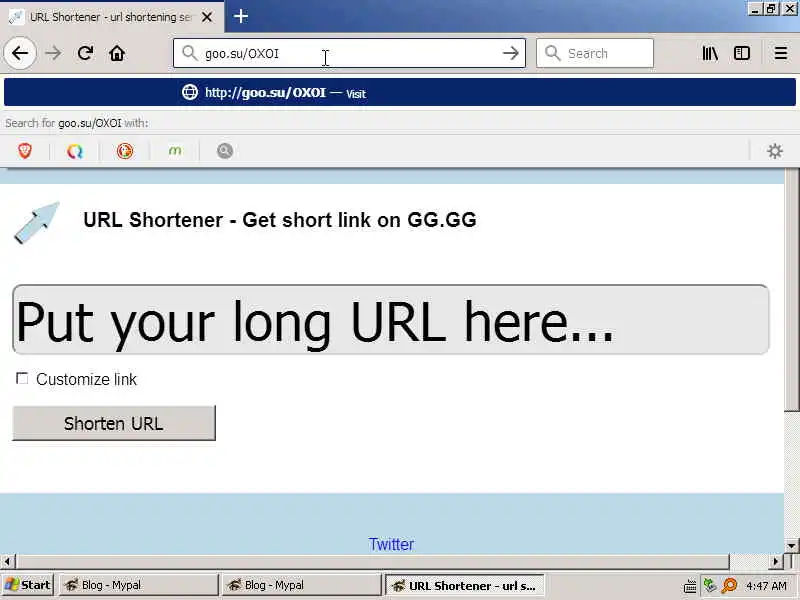
Task: Click the vertical scrollbar thumb
Action: [792, 289]
